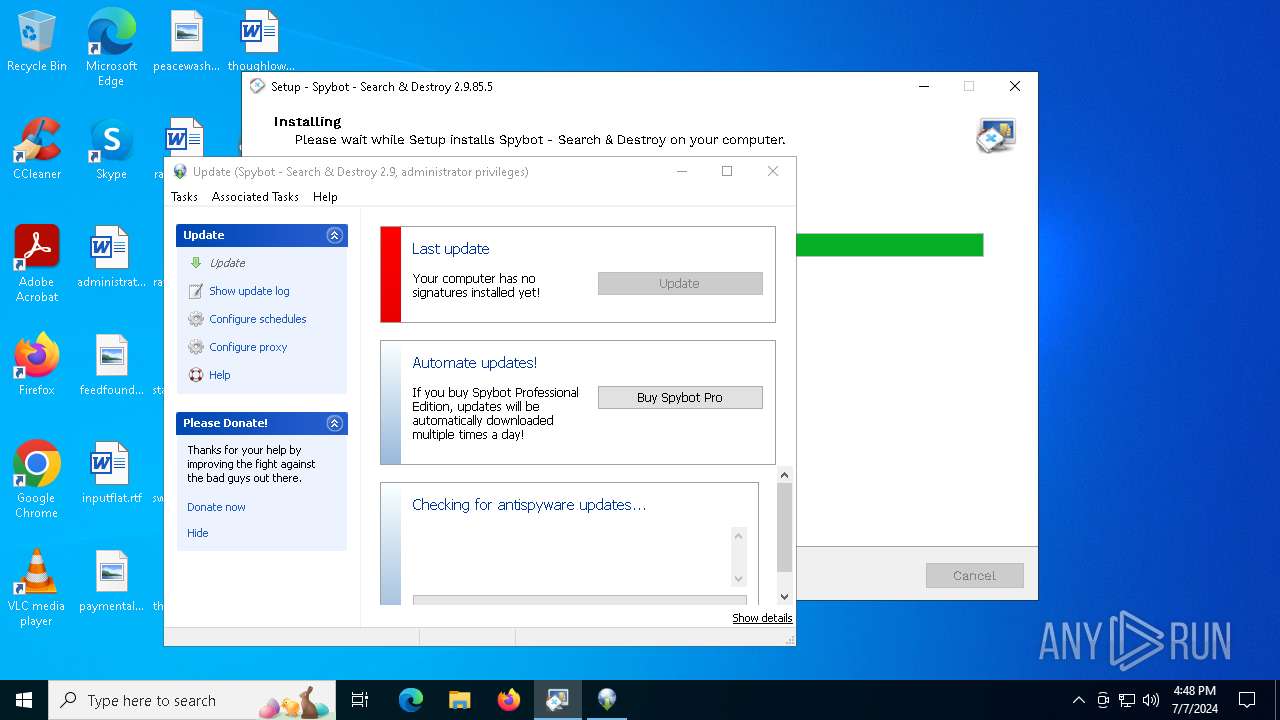
Task: Click the disabled Update button
Action: 680,284
